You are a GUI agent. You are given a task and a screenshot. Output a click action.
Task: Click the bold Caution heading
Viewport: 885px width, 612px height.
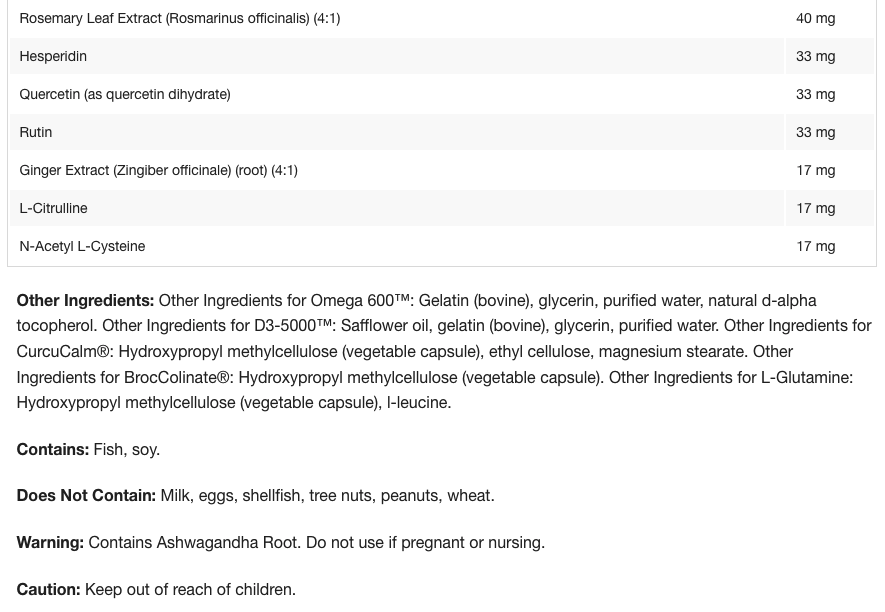pos(48,589)
